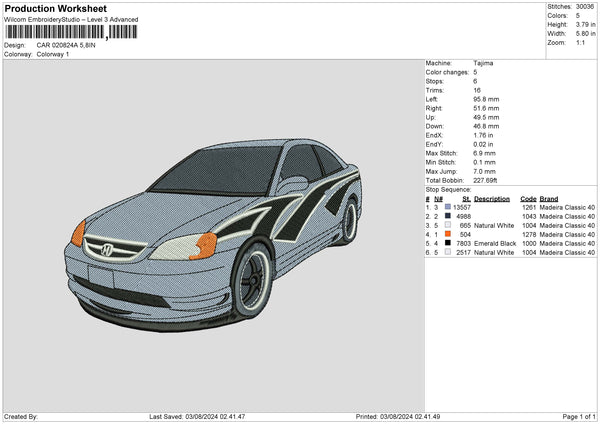Click the Description column header

493,198
